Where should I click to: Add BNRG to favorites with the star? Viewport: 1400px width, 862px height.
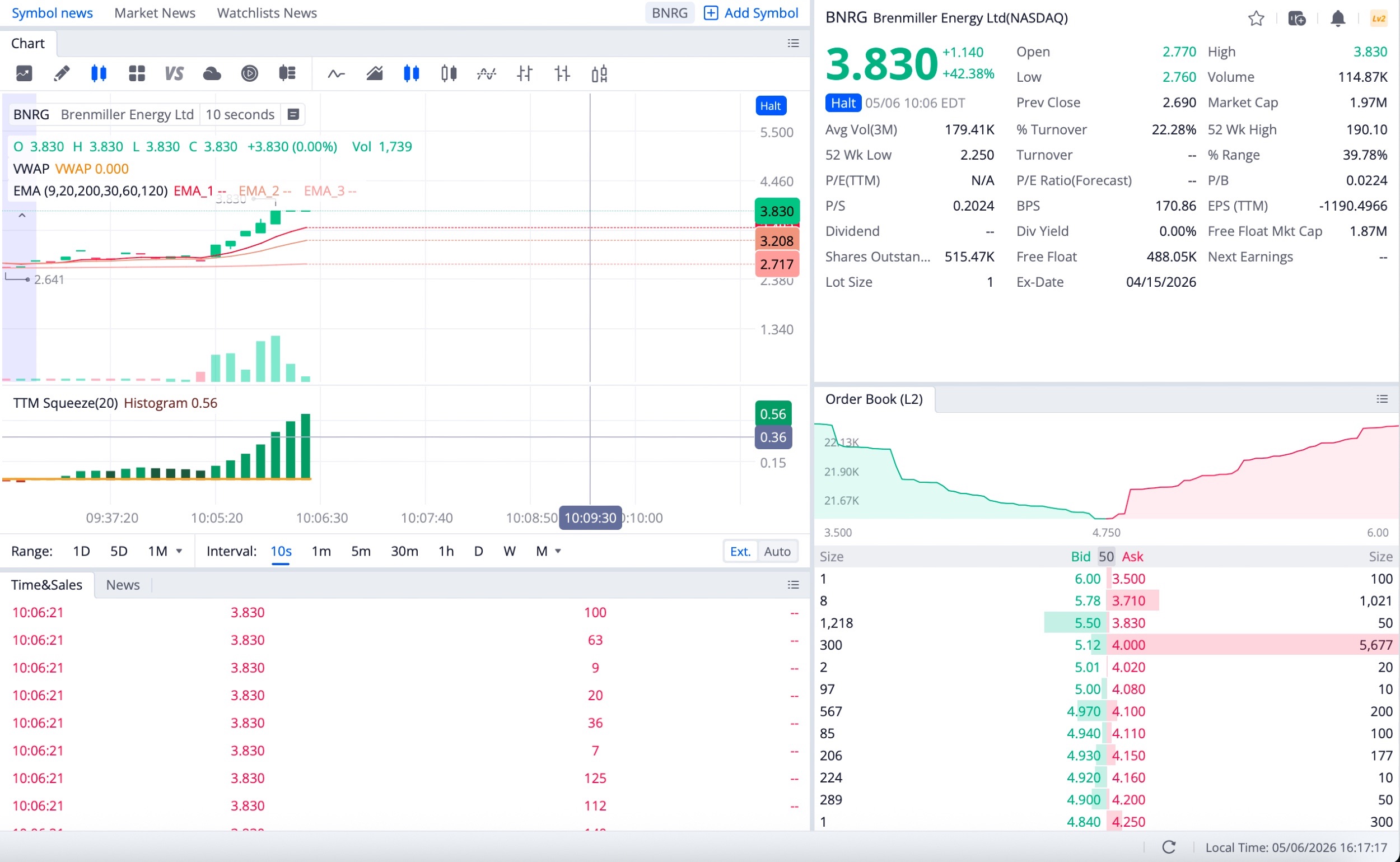click(1256, 19)
